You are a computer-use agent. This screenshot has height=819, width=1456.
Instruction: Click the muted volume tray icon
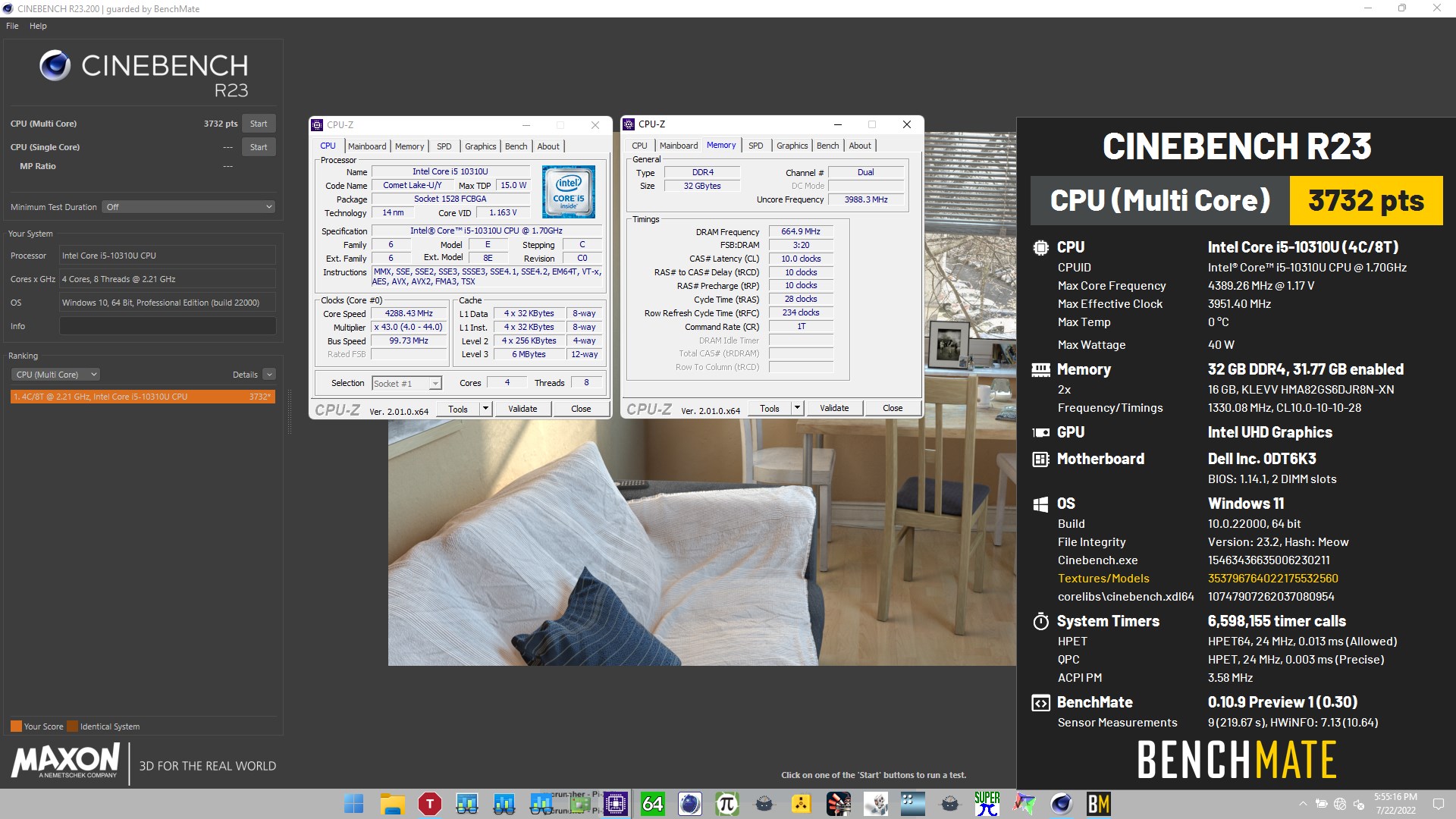pyautogui.click(x=1359, y=804)
